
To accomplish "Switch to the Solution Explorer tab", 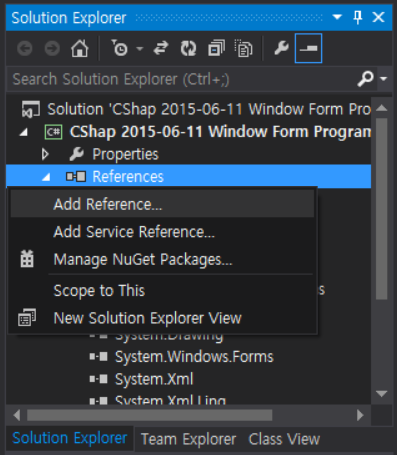I will pyautogui.click(x=70, y=438).
